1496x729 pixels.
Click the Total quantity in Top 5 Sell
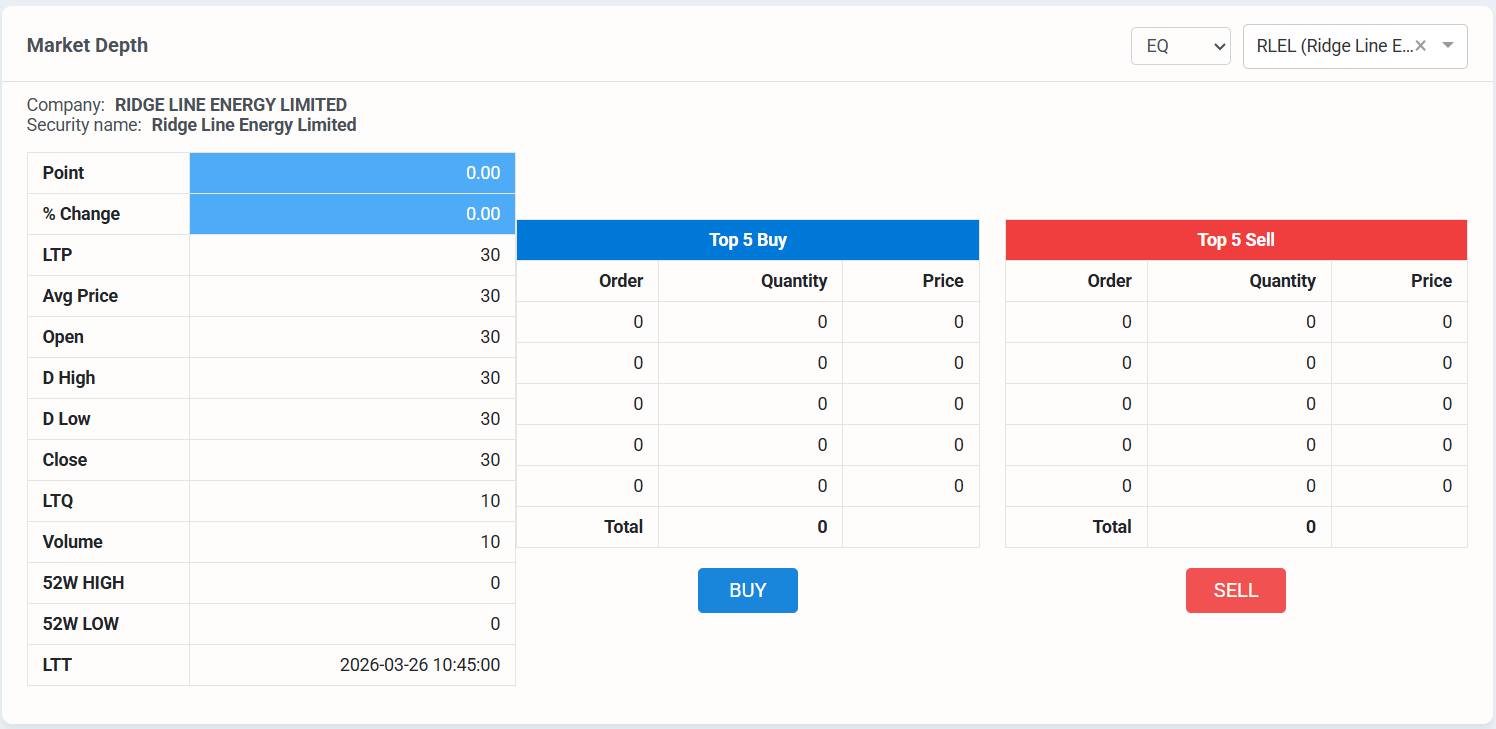tap(1310, 527)
